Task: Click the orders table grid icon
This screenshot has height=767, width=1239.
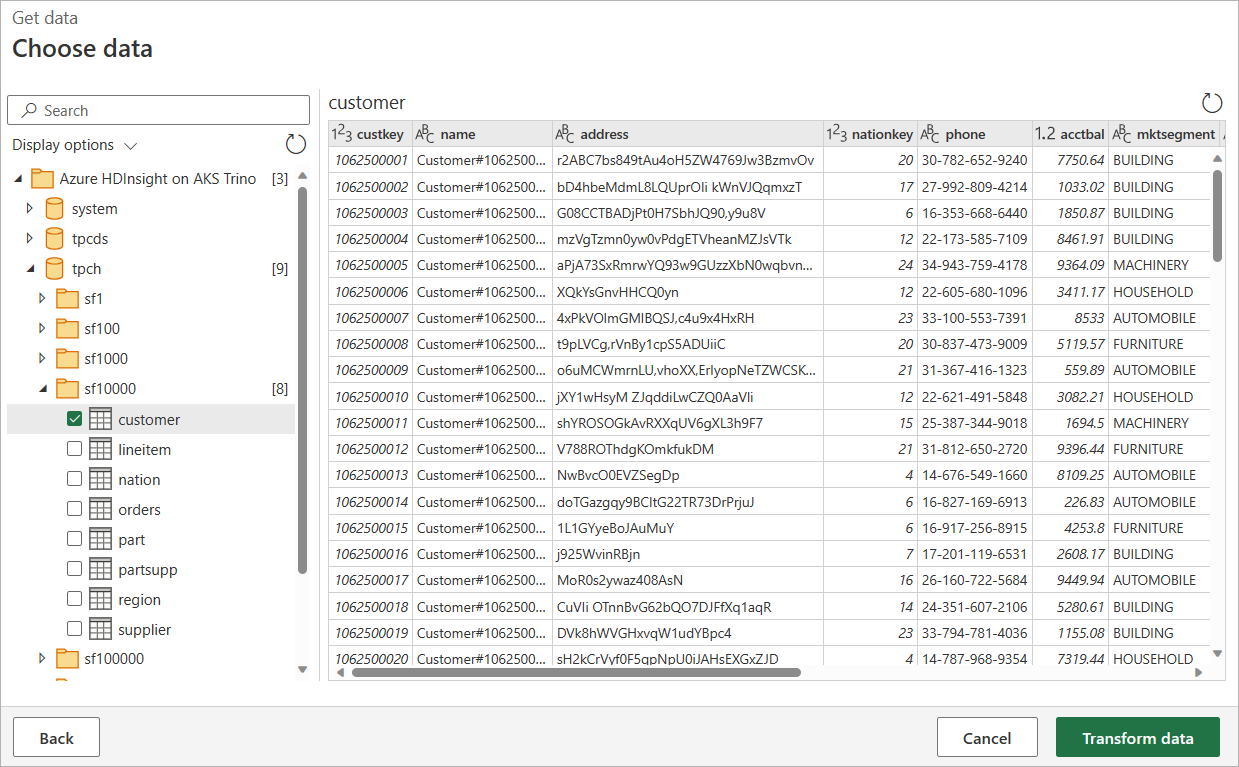Action: pos(100,509)
